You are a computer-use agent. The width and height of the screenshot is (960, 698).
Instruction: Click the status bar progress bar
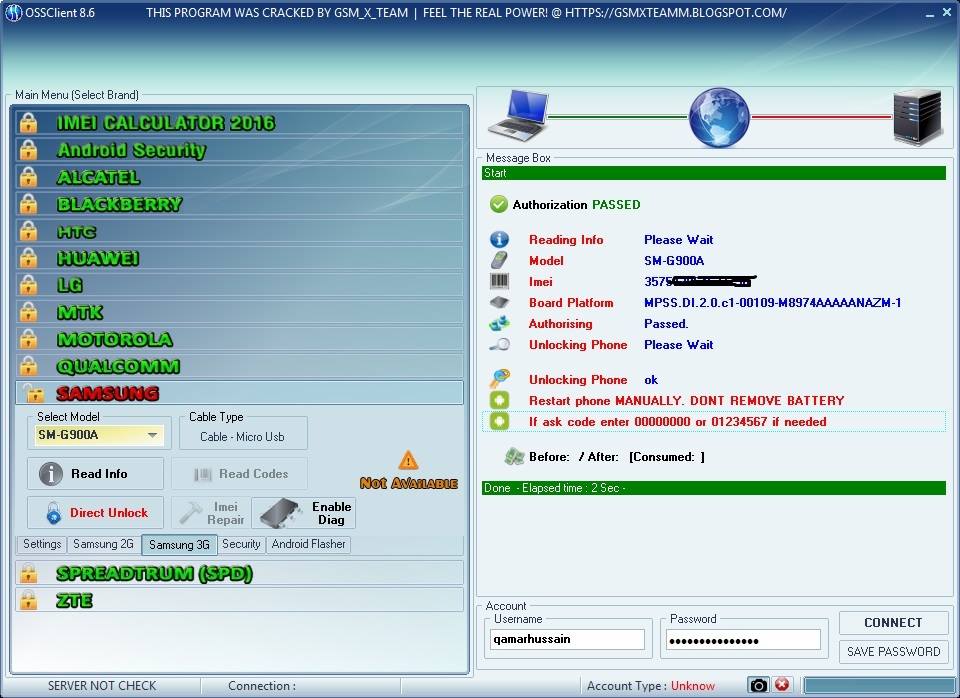coord(878,686)
